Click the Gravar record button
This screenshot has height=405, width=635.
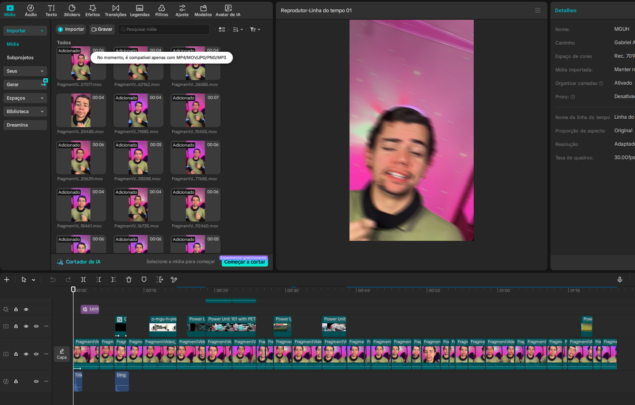pyautogui.click(x=102, y=30)
